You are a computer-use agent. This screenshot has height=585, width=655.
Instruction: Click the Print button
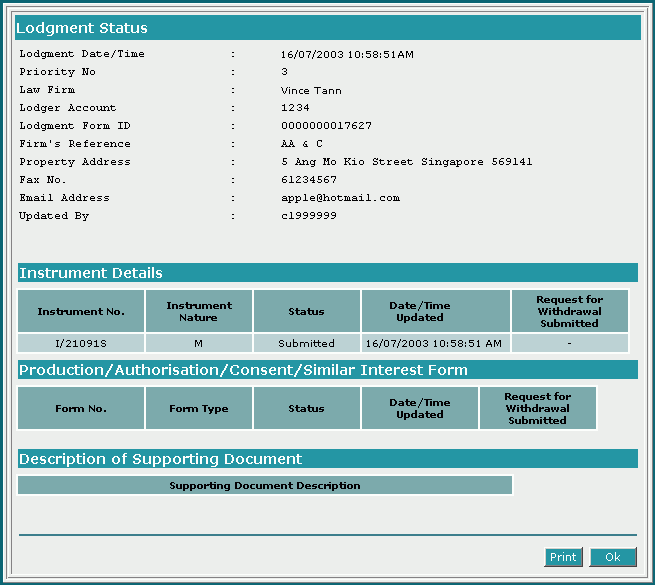click(x=563, y=557)
